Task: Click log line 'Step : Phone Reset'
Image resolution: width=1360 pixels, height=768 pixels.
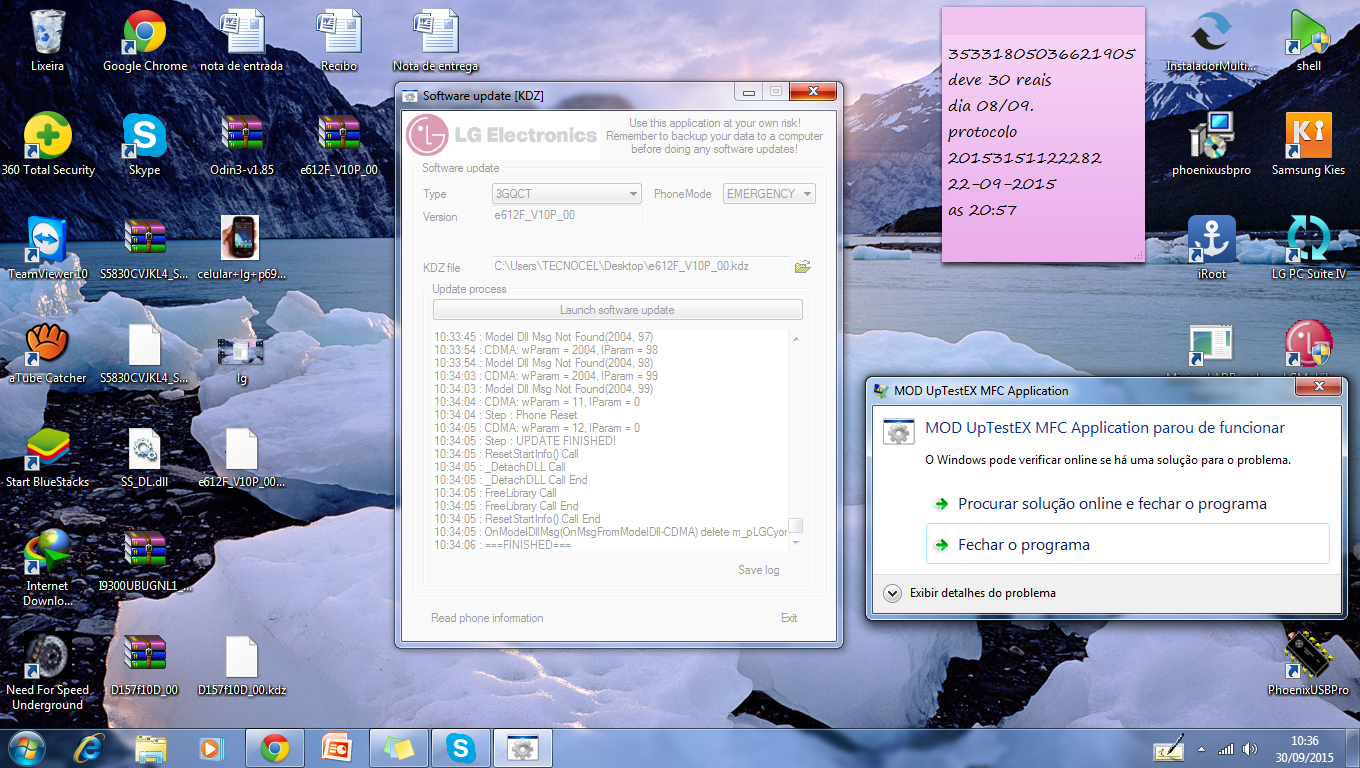Action: [506, 415]
